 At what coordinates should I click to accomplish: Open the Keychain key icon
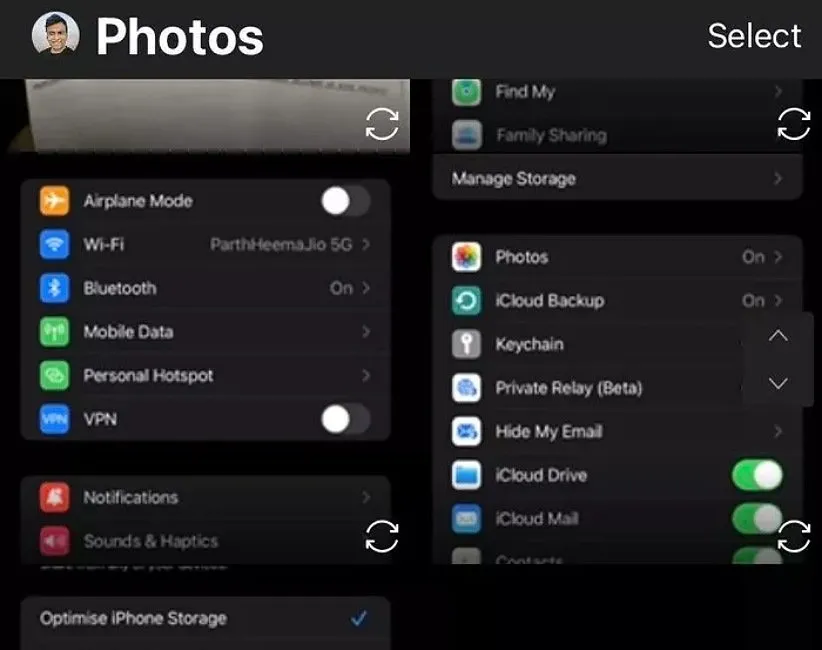point(466,344)
